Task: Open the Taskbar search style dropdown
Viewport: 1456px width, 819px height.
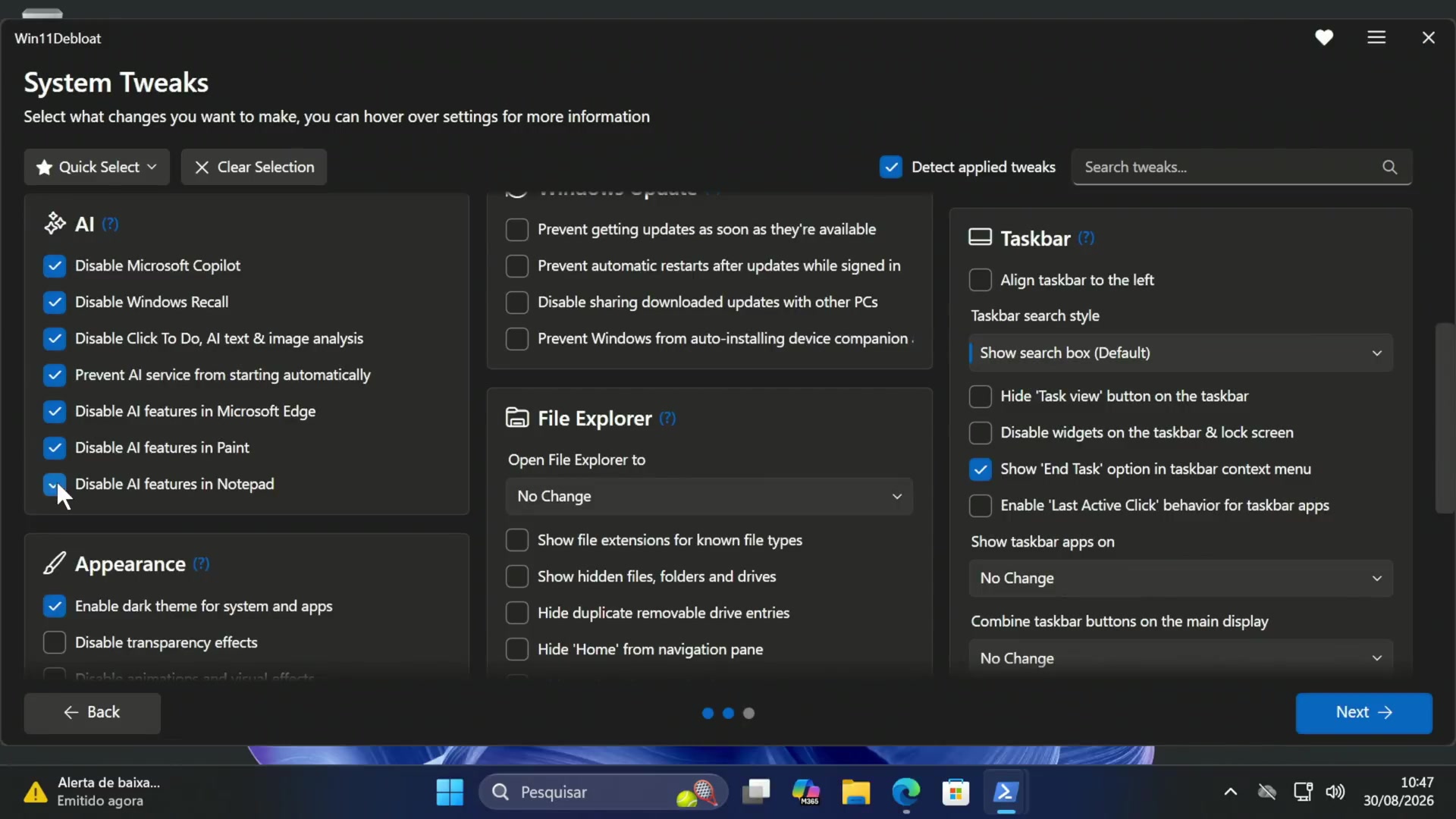Action: [x=1181, y=353]
